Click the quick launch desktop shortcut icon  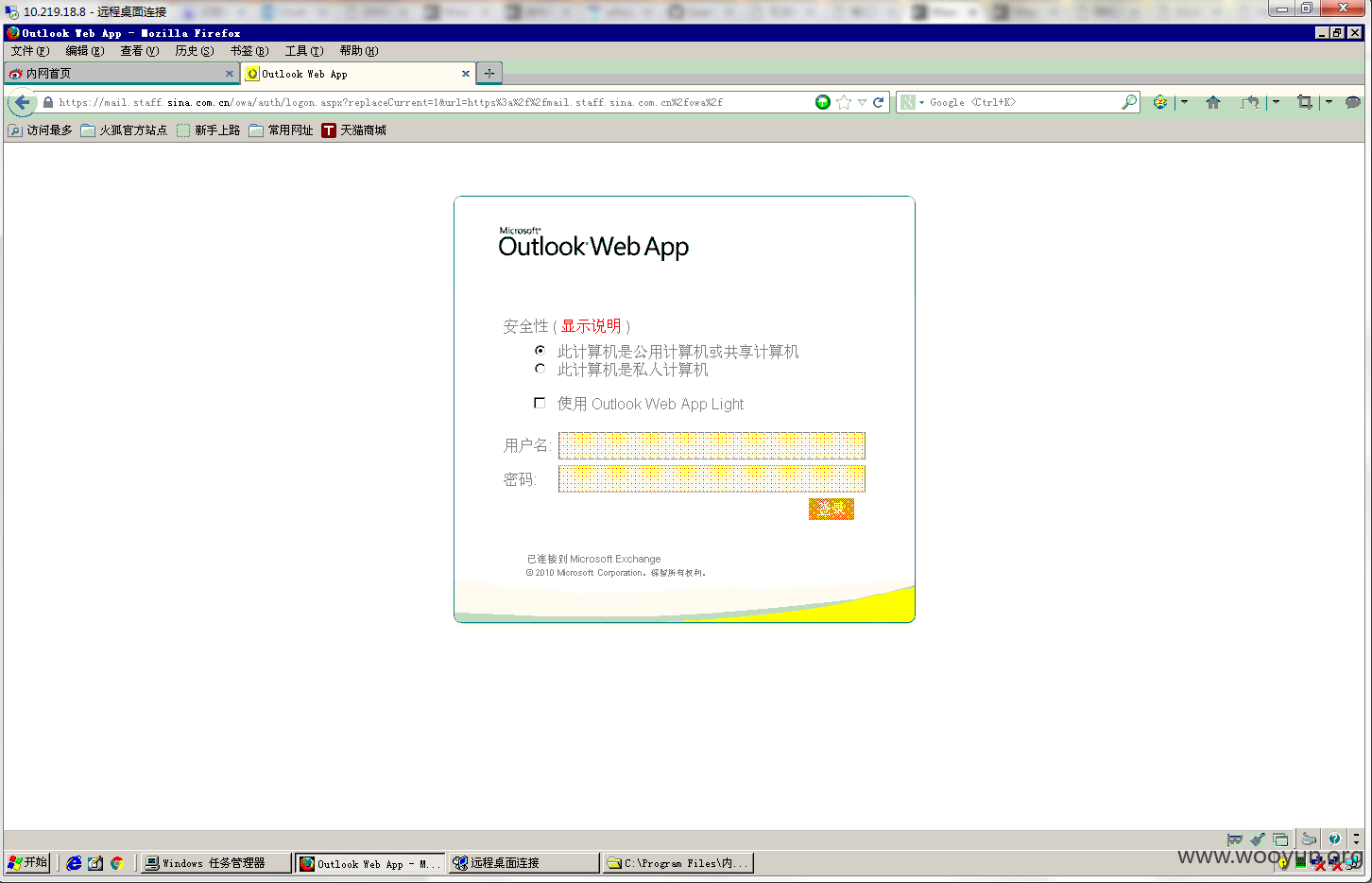pos(95,863)
